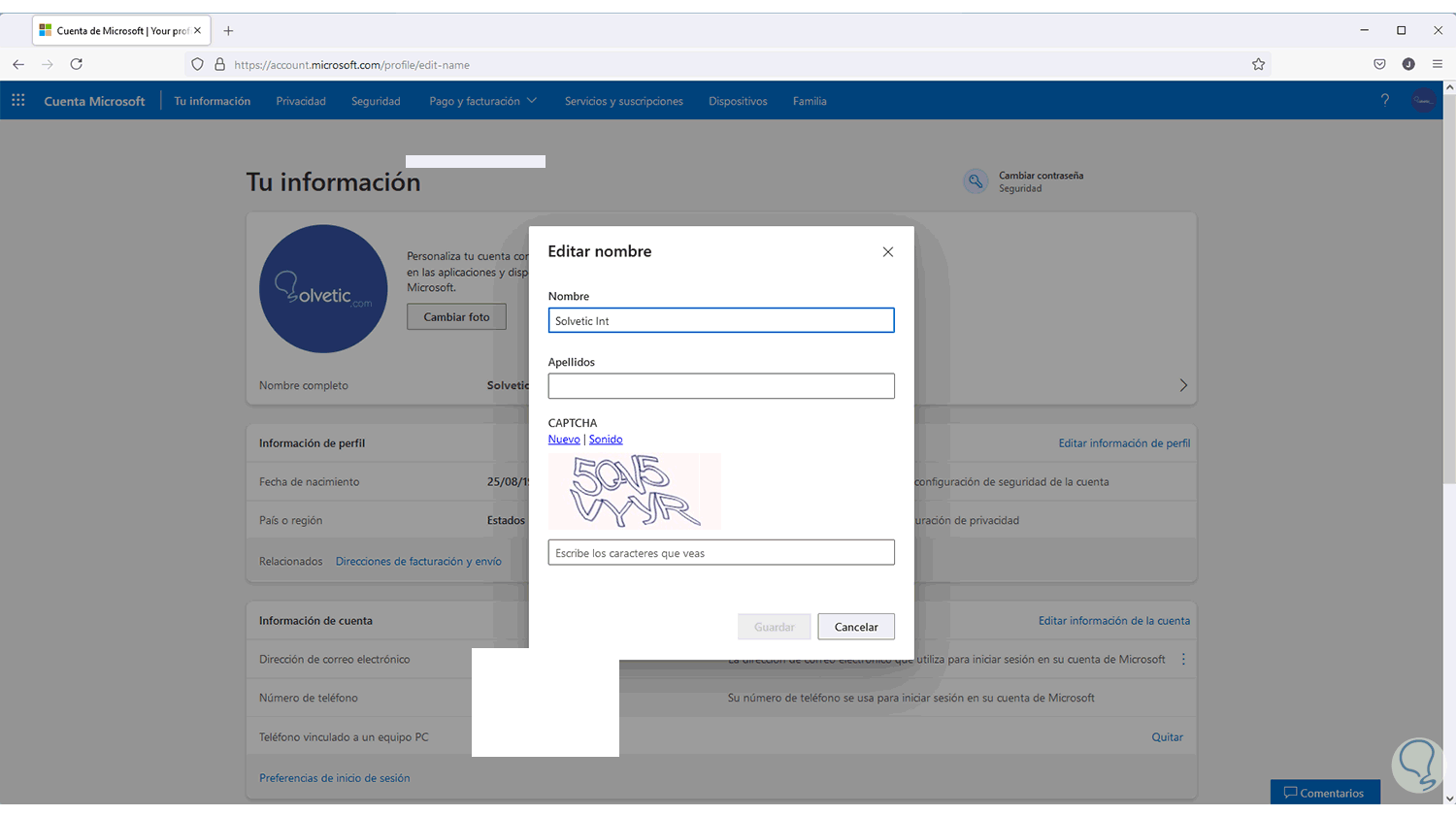Click the Teléfono vinculado a un equipo PC text
1456x816 pixels.
point(344,737)
